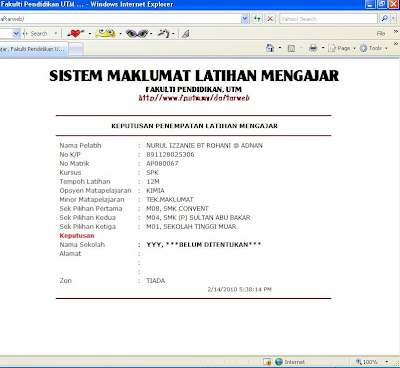Open the zoom level dropdown arrow

(387, 362)
